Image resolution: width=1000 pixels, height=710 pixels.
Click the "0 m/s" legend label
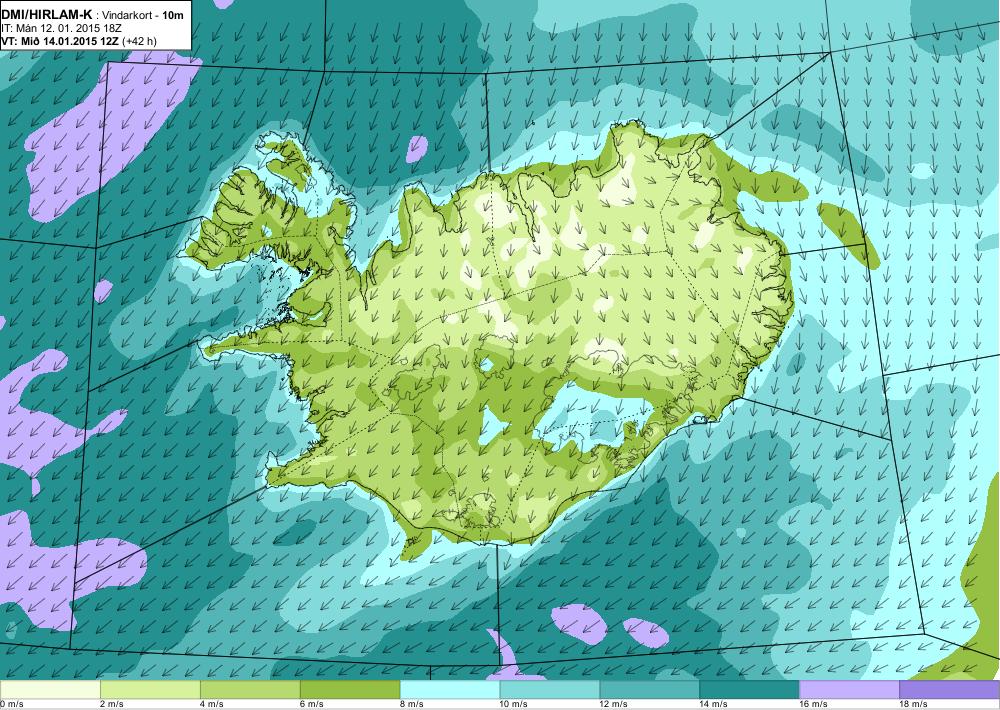coord(11,704)
